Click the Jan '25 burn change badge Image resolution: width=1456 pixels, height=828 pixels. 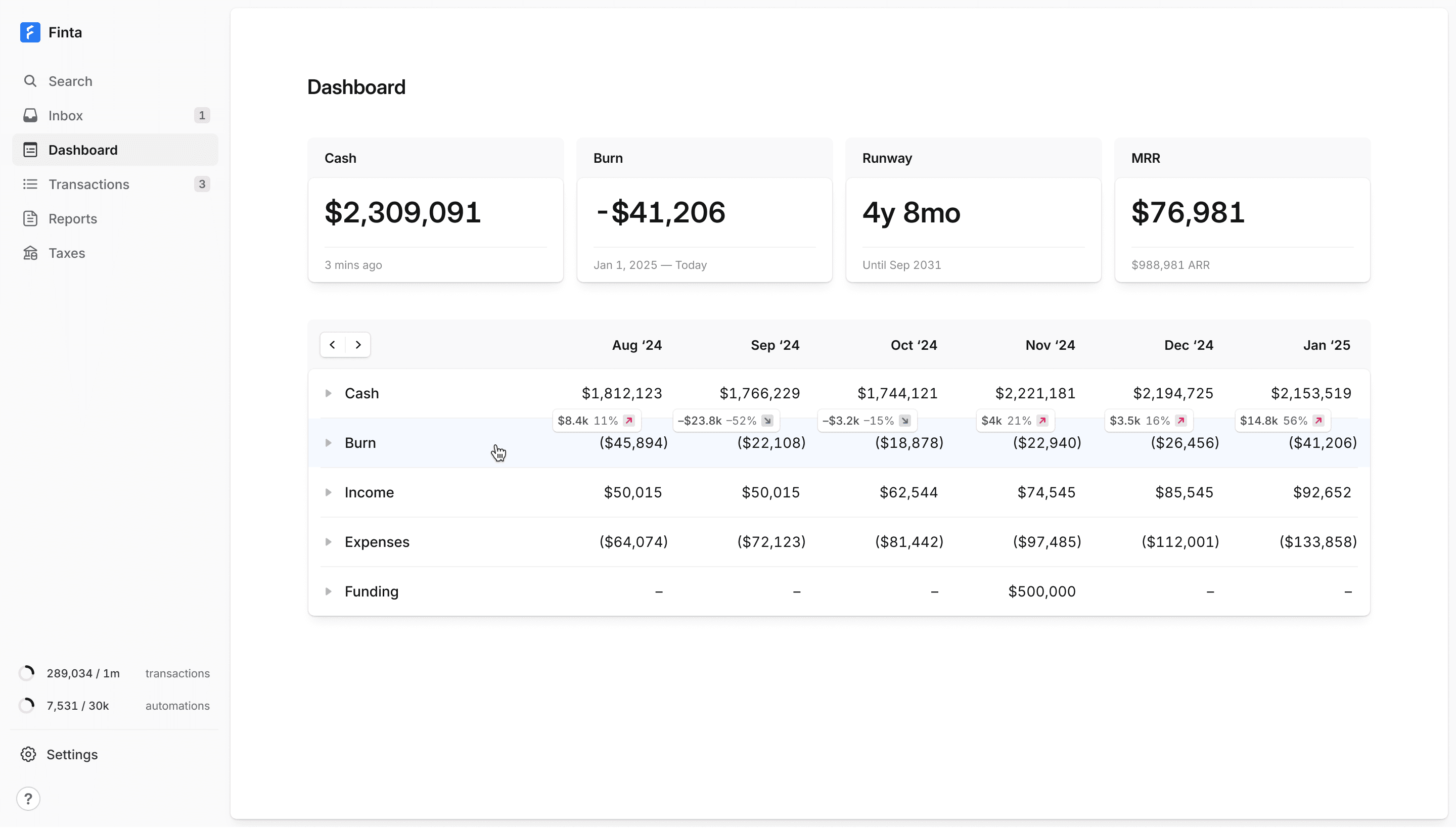[1282, 421]
